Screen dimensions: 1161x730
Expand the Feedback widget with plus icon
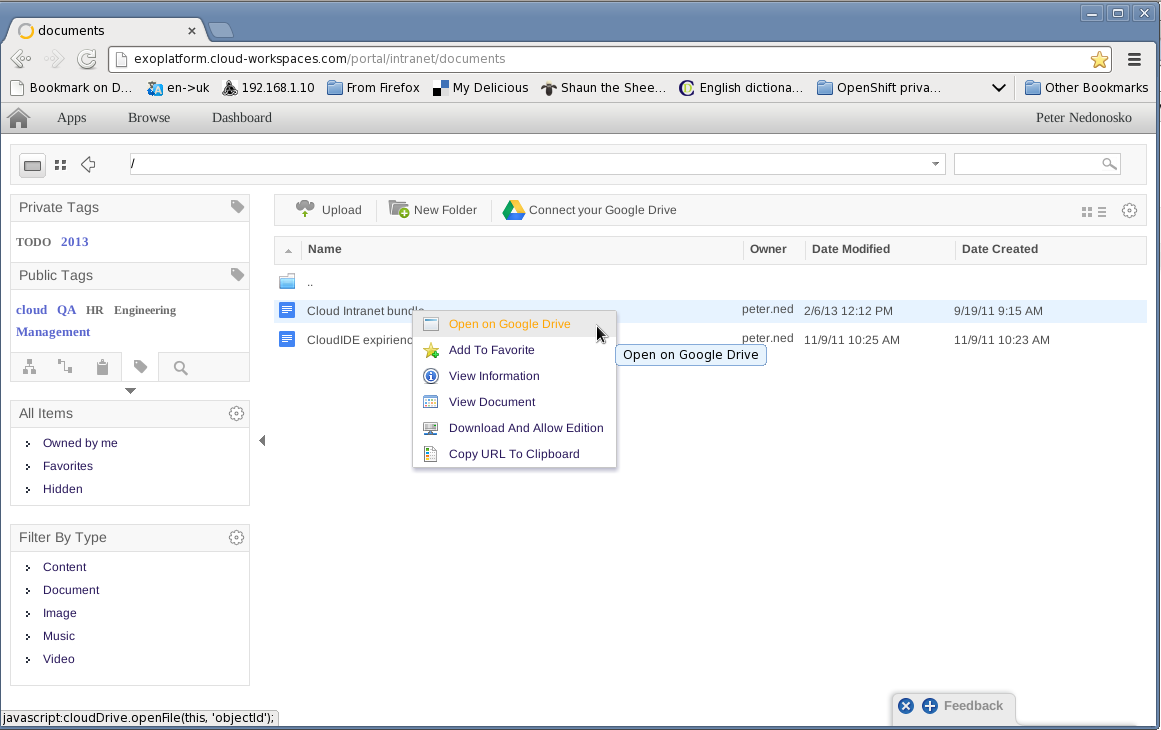click(930, 706)
